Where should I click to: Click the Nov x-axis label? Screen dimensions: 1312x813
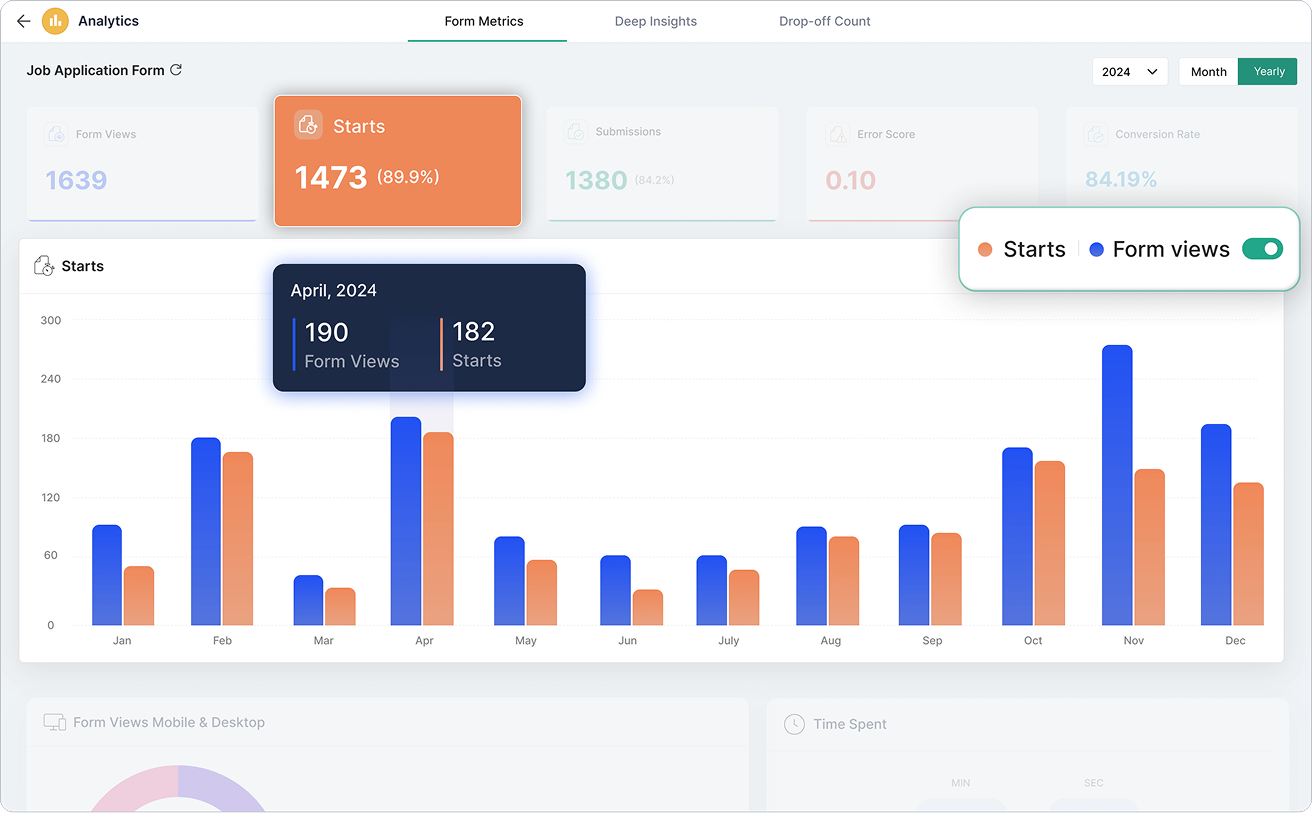1134,641
